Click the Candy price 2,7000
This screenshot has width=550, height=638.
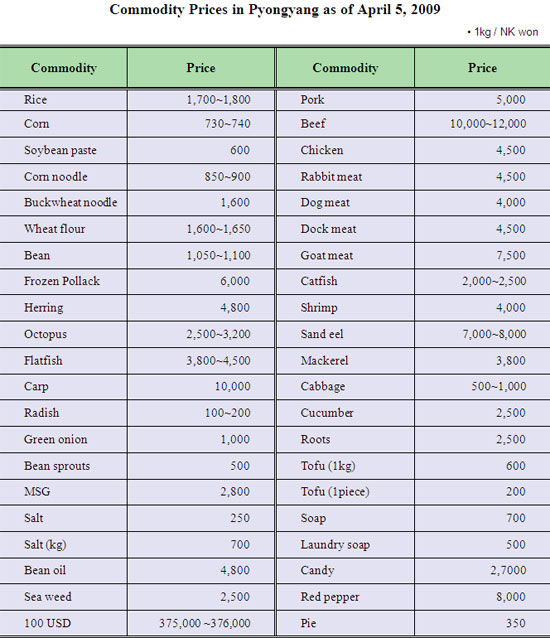508,570
